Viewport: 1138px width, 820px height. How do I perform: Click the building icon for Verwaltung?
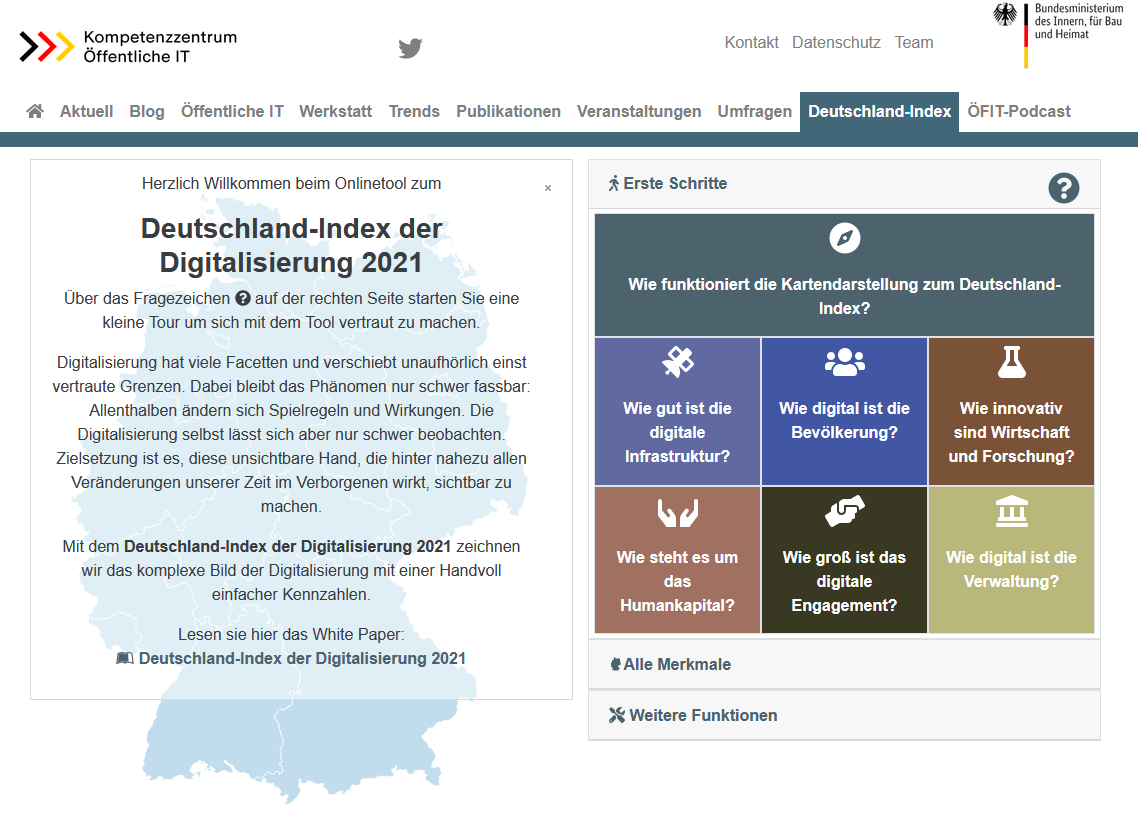pos(1012,511)
